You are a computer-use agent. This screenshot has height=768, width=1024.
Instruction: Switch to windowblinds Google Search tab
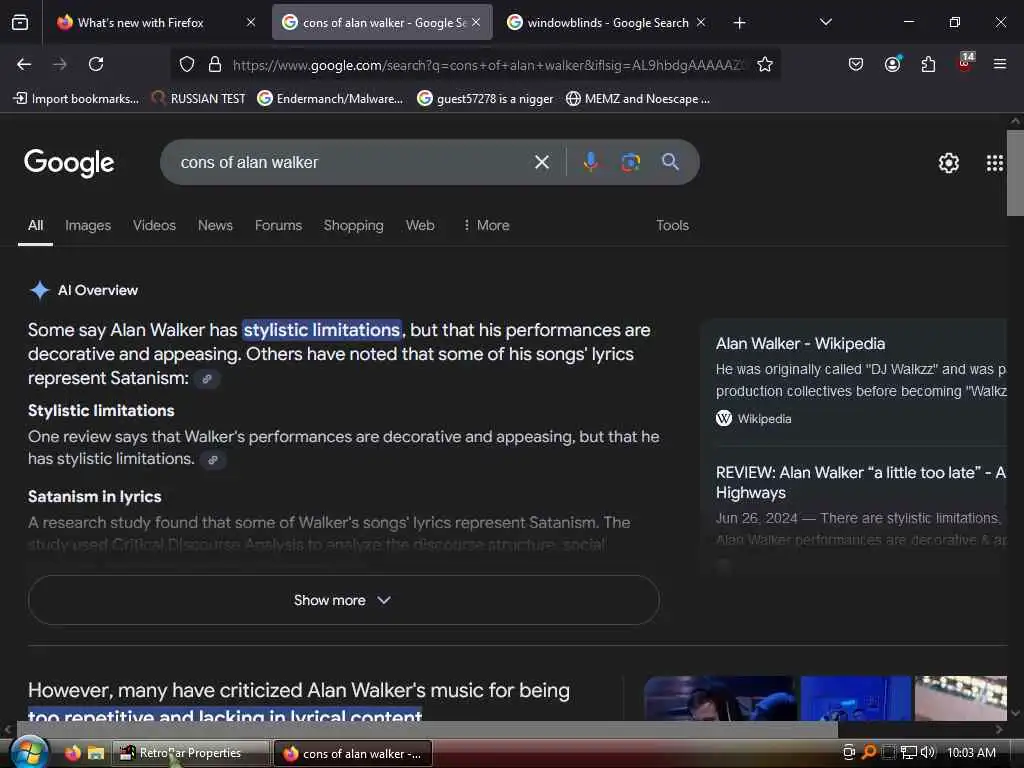click(x=607, y=23)
